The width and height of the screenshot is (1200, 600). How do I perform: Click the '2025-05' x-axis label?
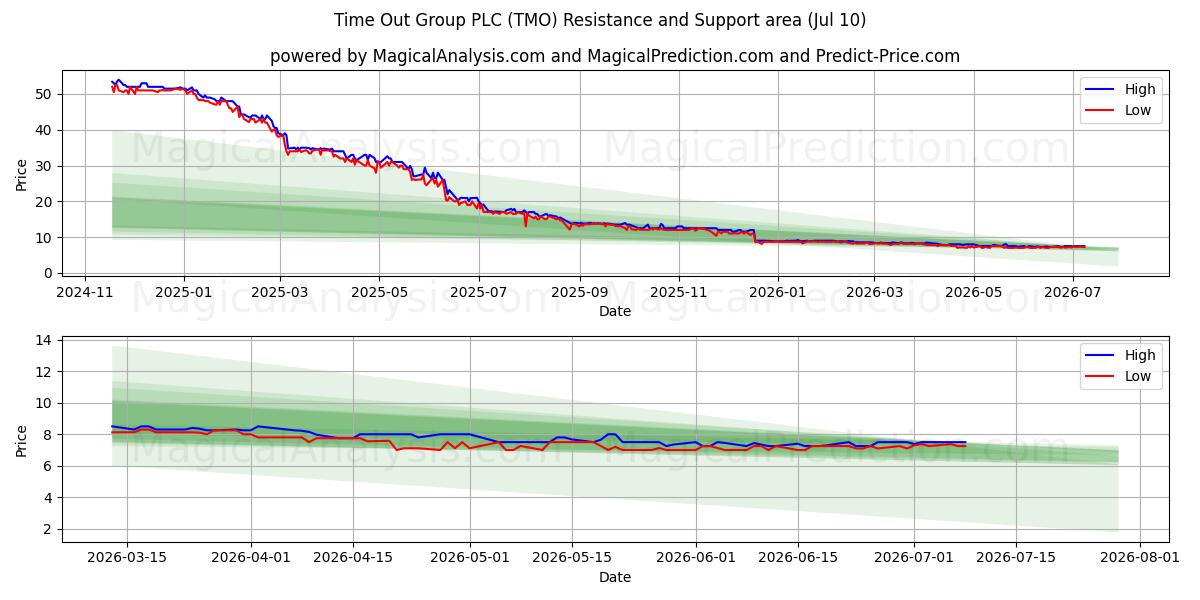(379, 292)
